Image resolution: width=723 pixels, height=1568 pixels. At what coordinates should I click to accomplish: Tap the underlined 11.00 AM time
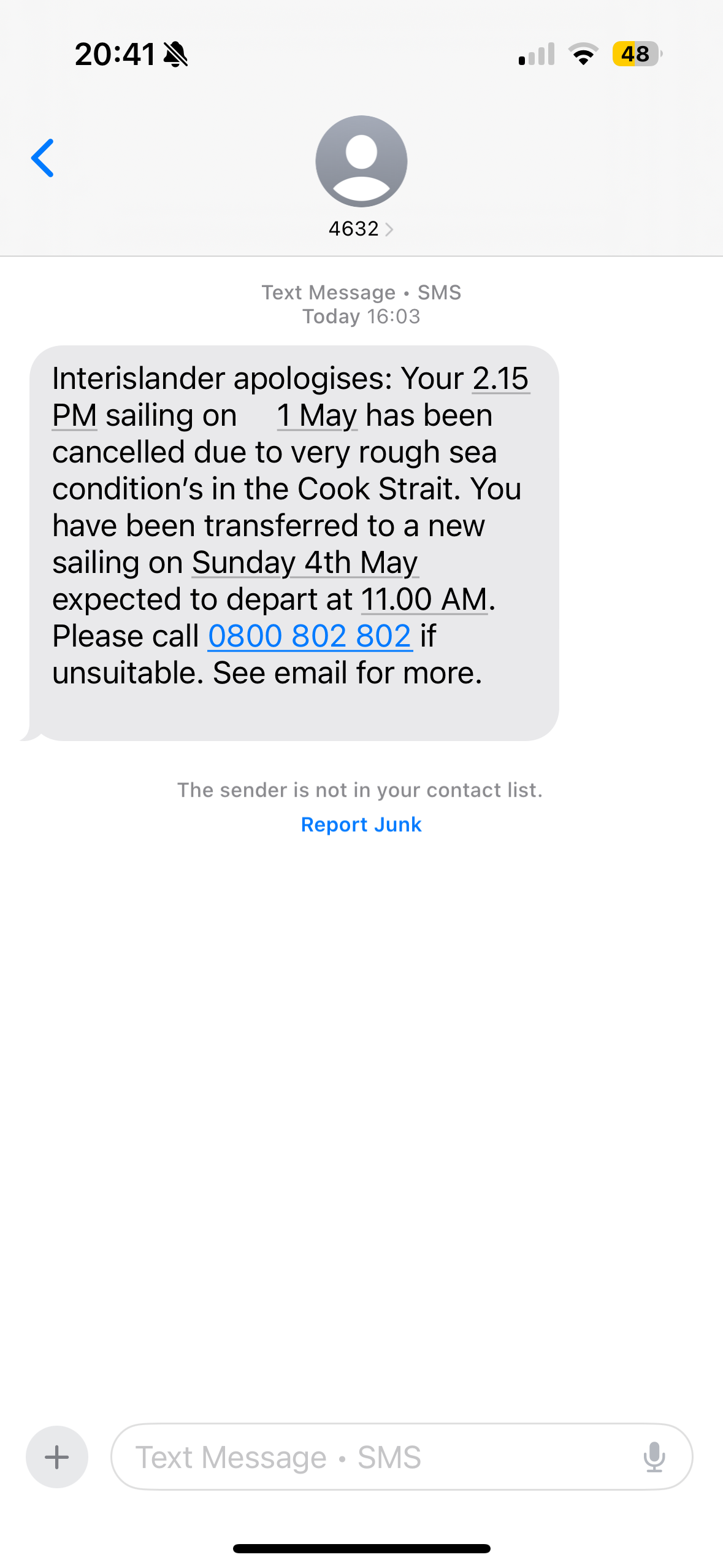coord(424,599)
